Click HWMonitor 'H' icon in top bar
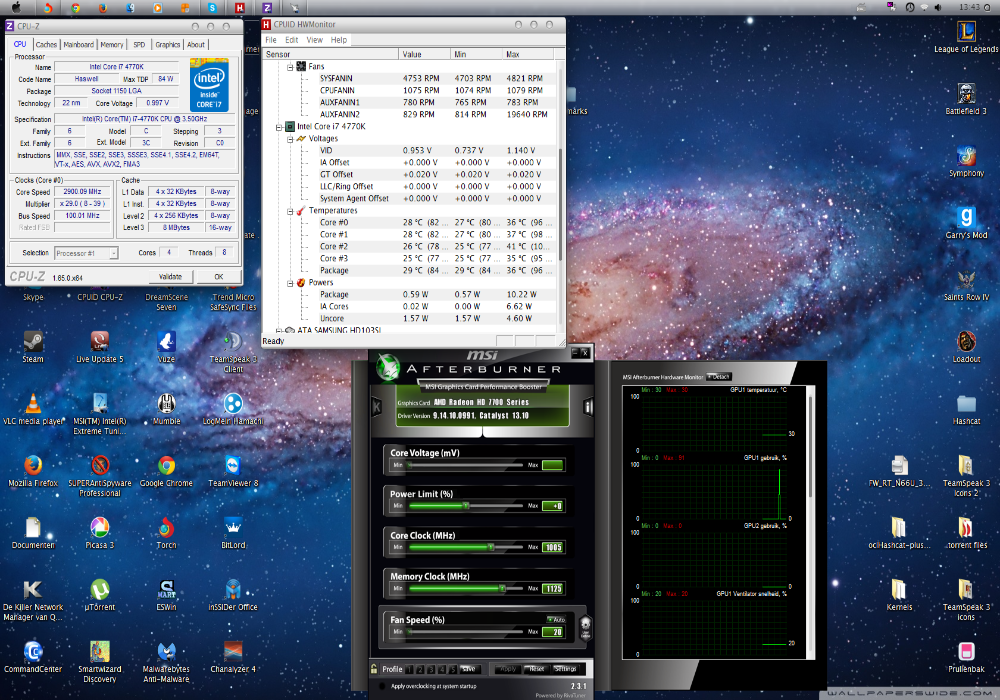Screen dimensions: 1000x700 tap(240, 8)
